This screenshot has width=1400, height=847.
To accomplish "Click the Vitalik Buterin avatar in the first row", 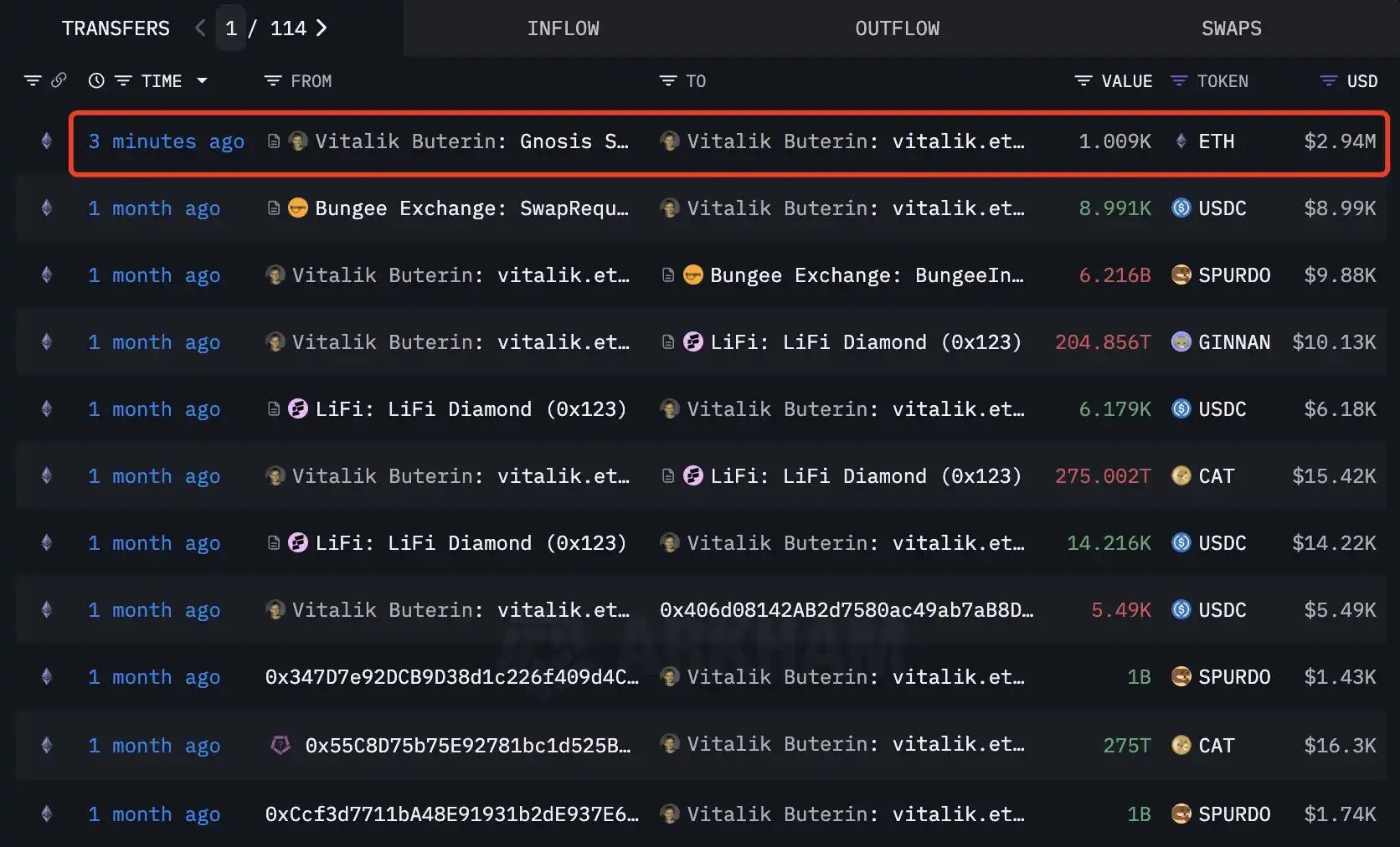I will tap(297, 141).
